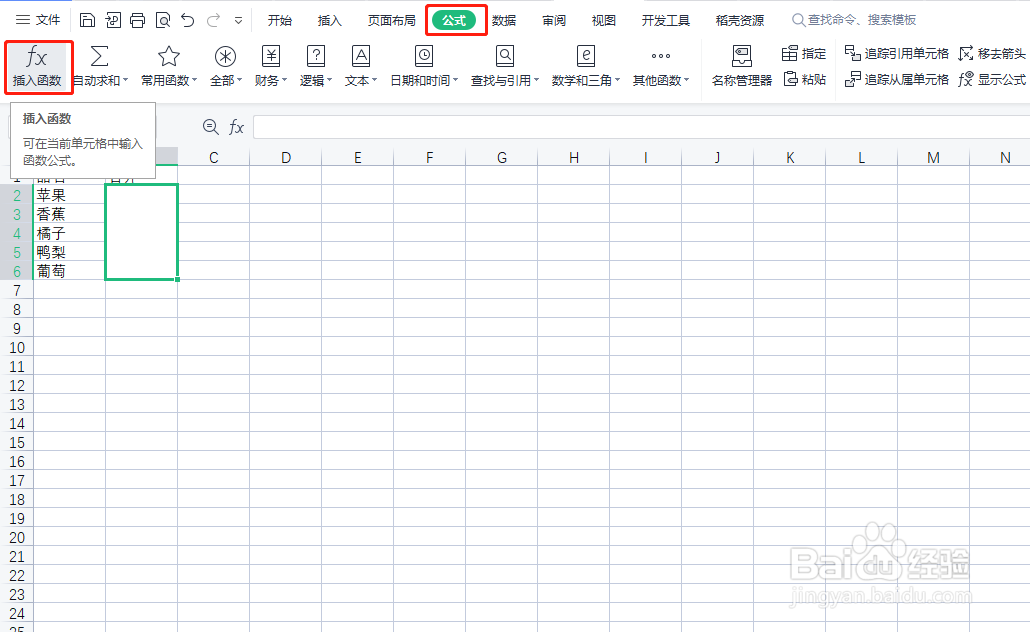1030x632 pixels.
Task: Click the cell containing 鸭梨
Action: click(x=69, y=252)
